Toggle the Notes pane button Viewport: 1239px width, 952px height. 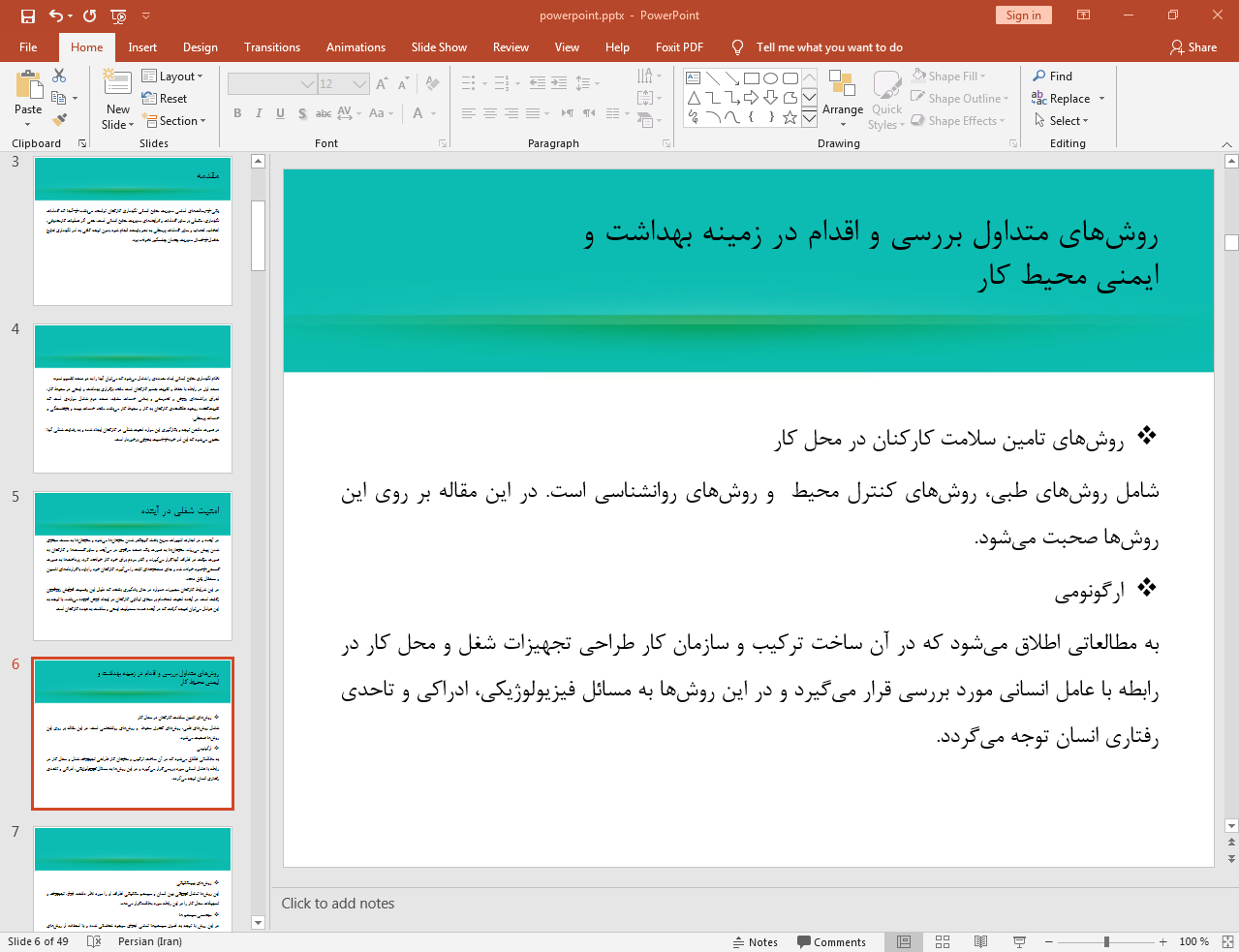coord(756,941)
